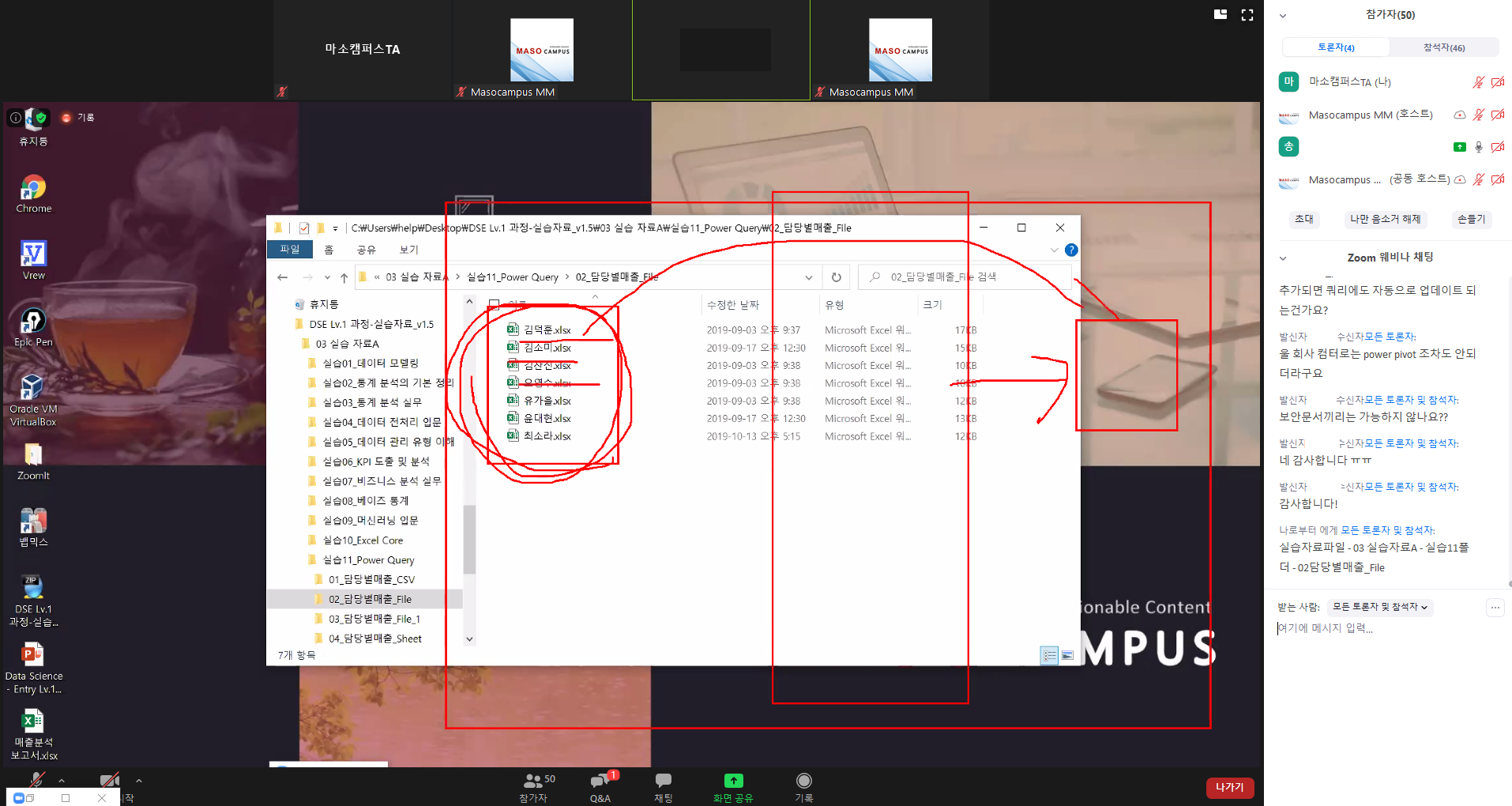Viewport: 1512px width, 806px height.
Task: Click the folder tree vertical scrollbar
Action: [x=469, y=537]
